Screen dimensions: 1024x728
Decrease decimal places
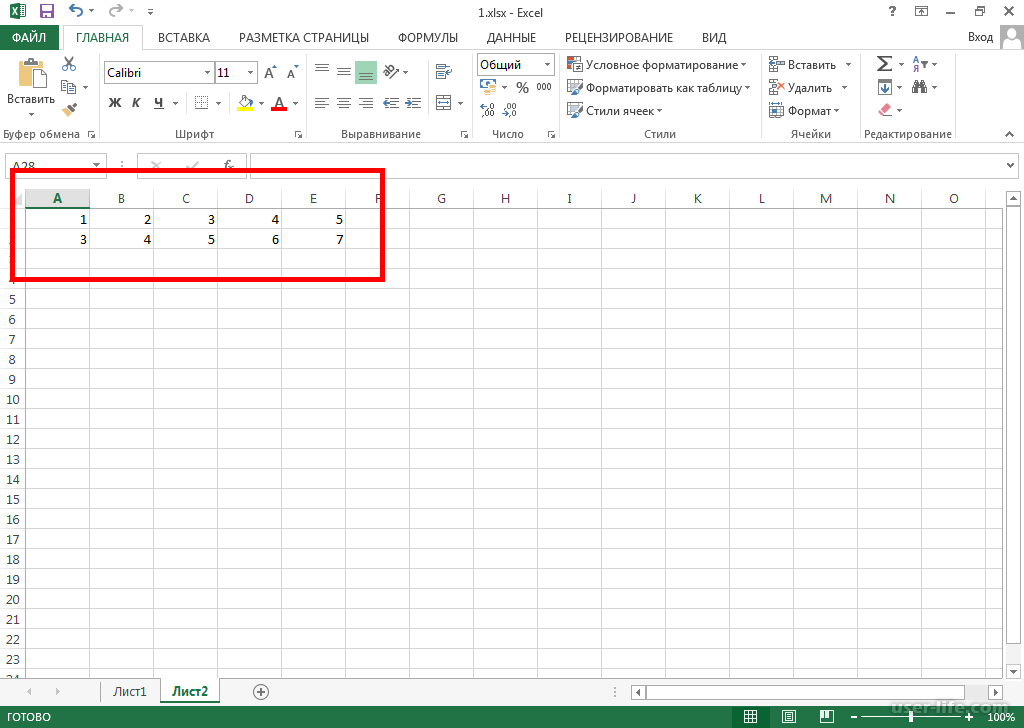click(x=509, y=110)
